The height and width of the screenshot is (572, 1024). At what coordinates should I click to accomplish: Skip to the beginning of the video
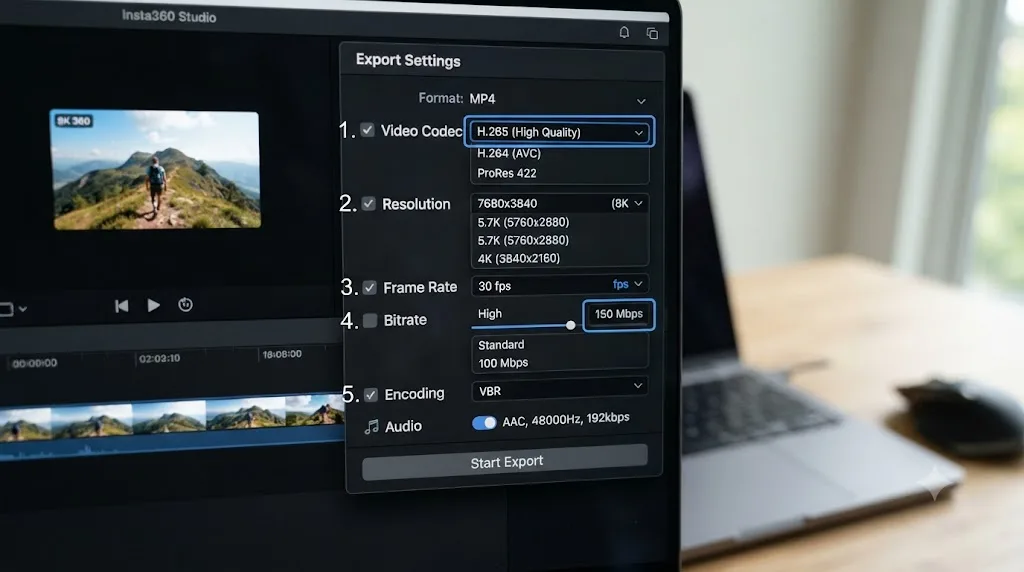[x=121, y=306]
